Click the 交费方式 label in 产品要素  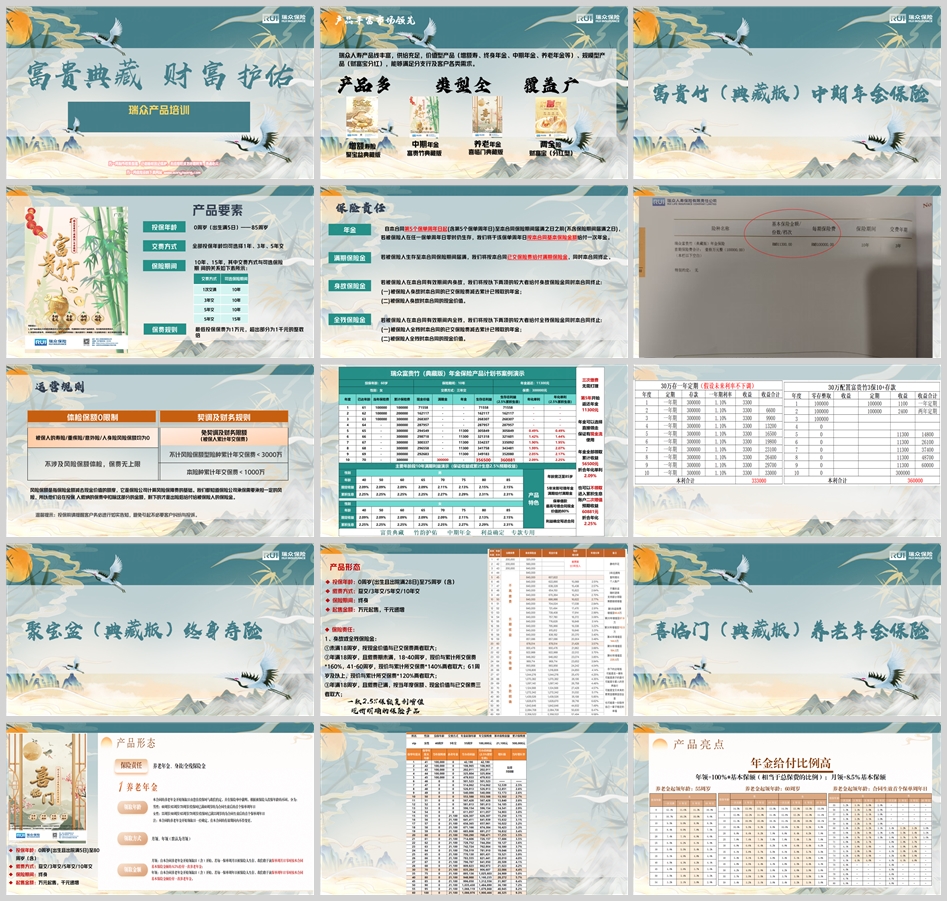pos(164,246)
